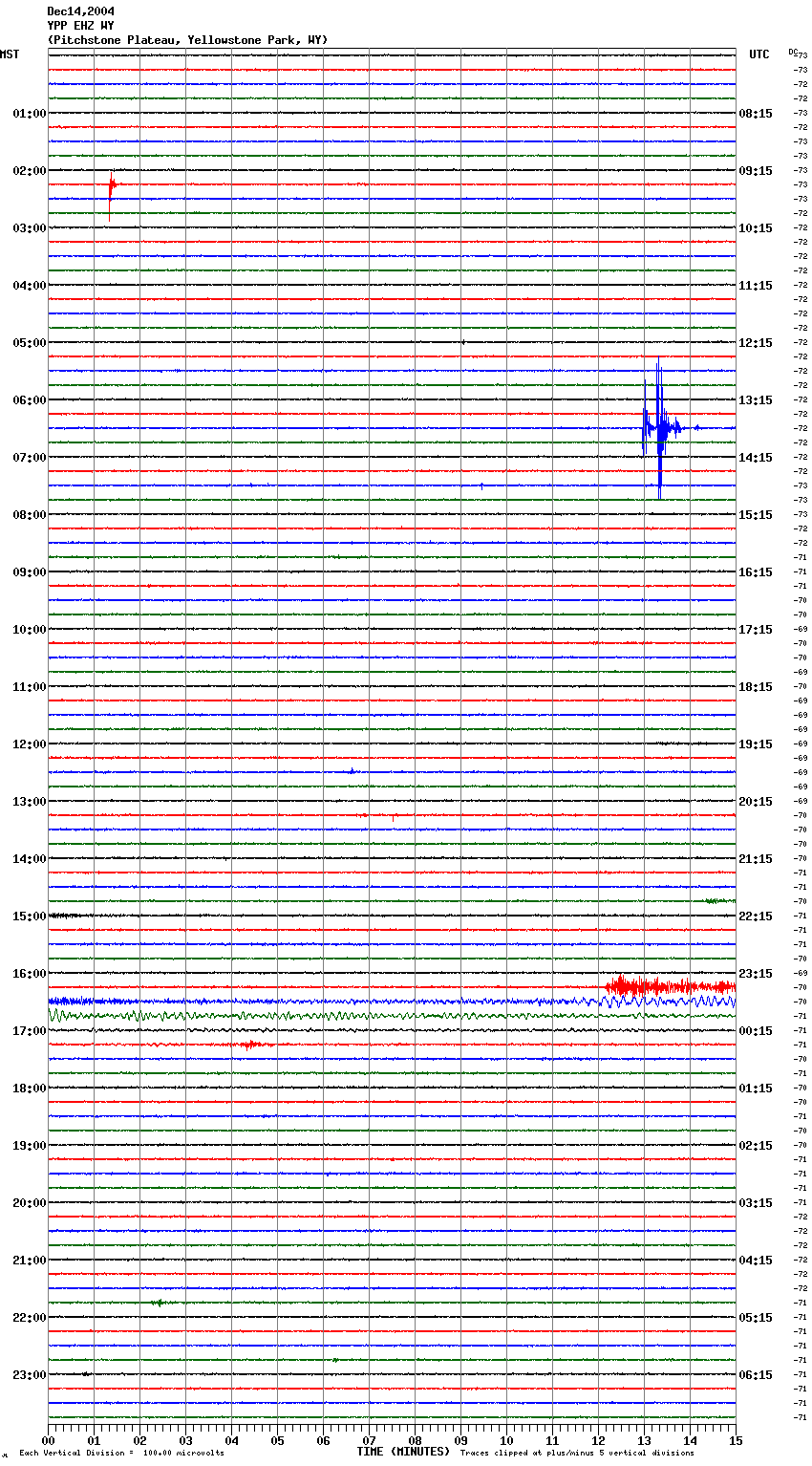Select the 07:00 MST time label
The height and width of the screenshot is (1466, 812).
tap(29, 458)
